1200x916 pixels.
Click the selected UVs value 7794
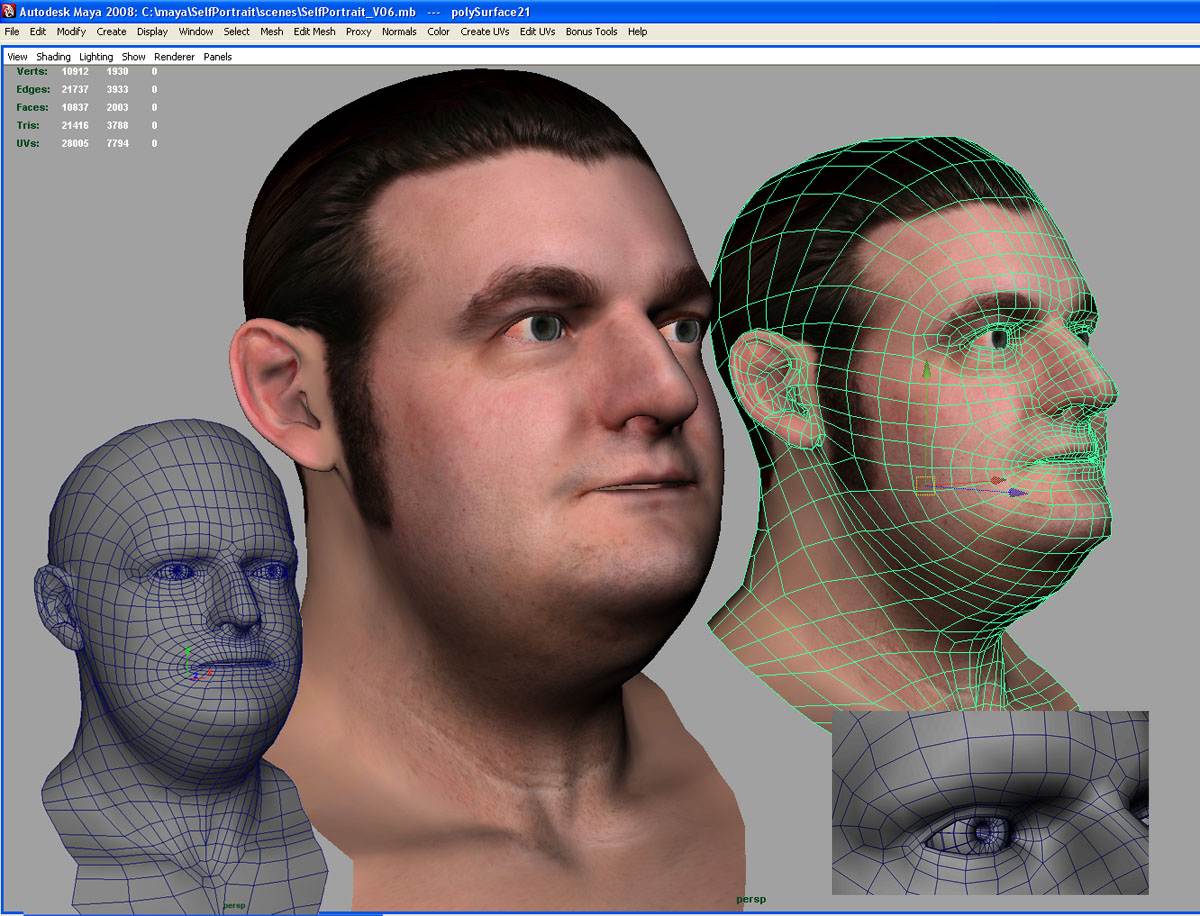point(118,144)
